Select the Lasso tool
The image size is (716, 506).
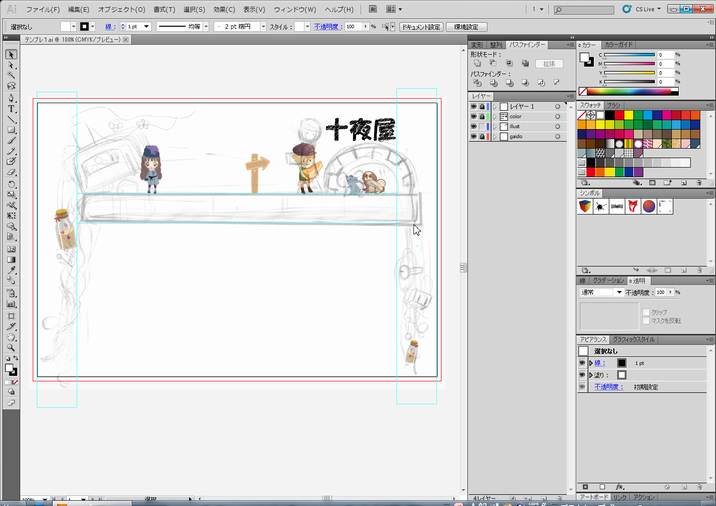[11, 86]
